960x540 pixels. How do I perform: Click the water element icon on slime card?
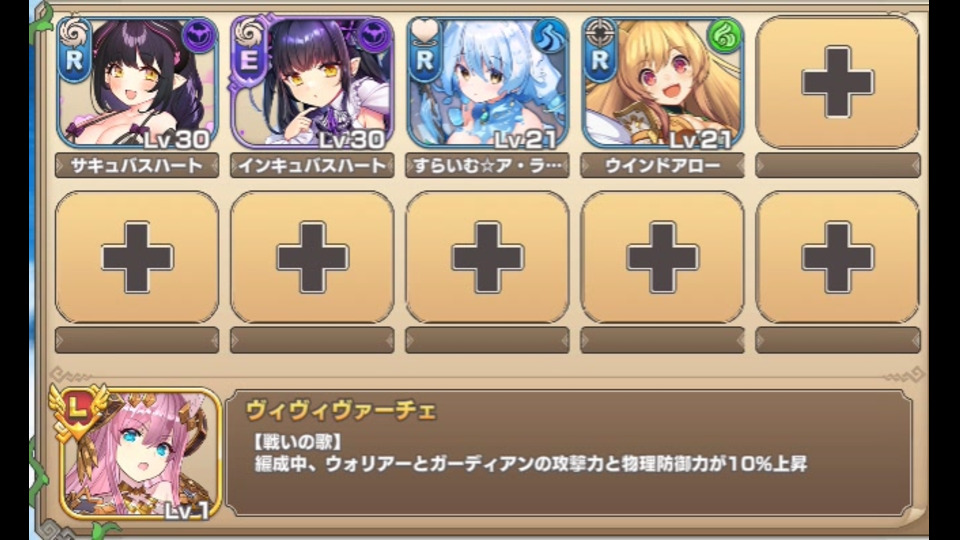(550, 37)
